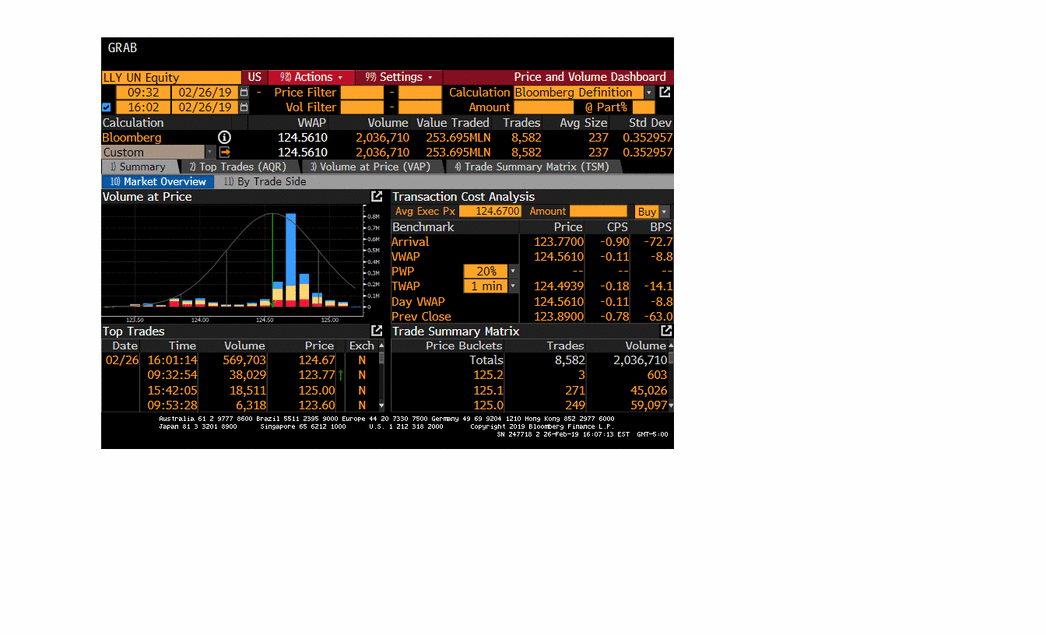
Task: Toggle the checkbox beside 16:02 end time
Action: [107, 107]
